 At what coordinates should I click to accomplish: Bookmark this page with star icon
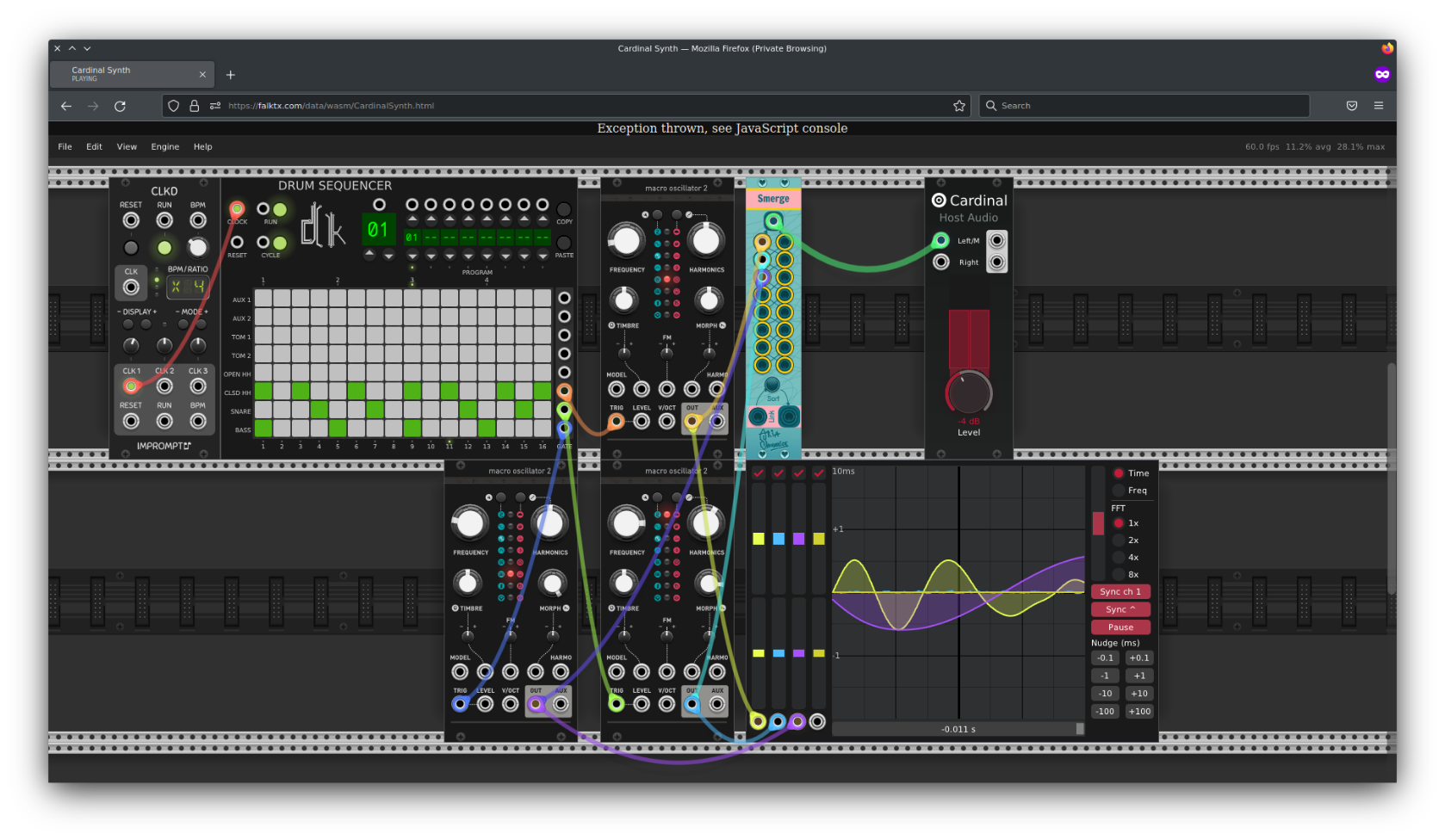(x=959, y=106)
